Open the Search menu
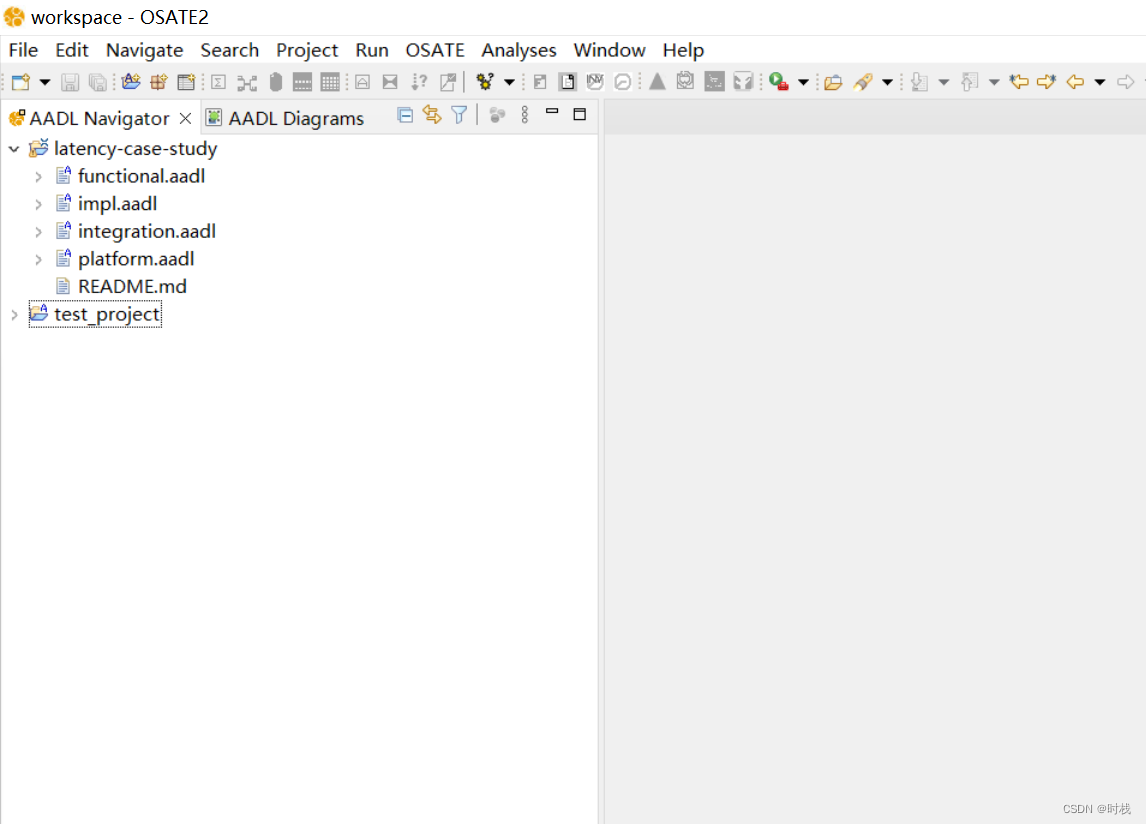The height and width of the screenshot is (824, 1146). pyautogui.click(x=229, y=50)
